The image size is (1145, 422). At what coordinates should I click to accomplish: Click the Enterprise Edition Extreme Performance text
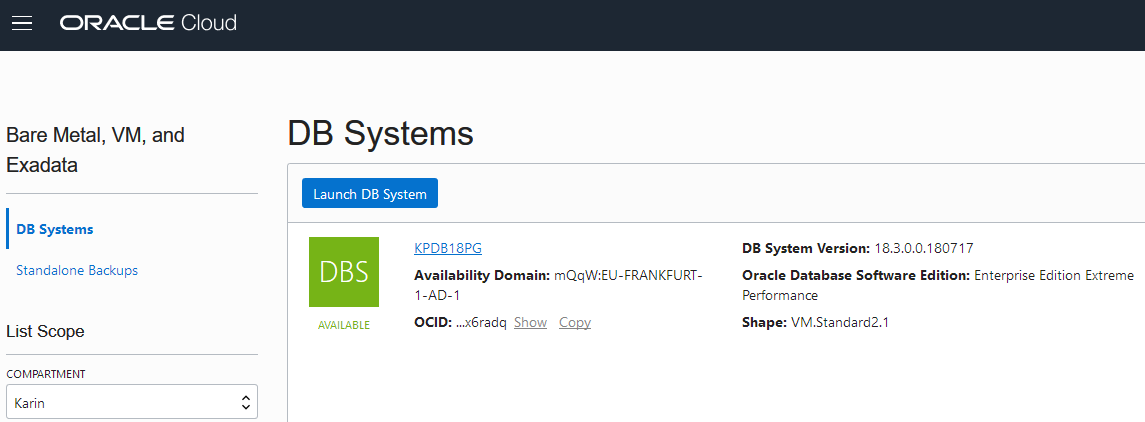point(1053,275)
